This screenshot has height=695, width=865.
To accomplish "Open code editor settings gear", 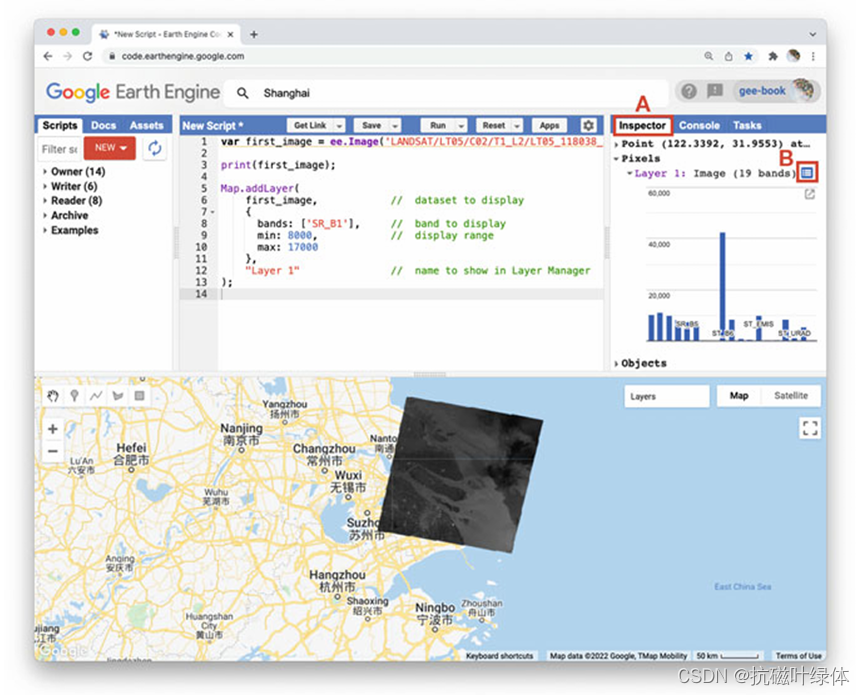I will tap(589, 126).
